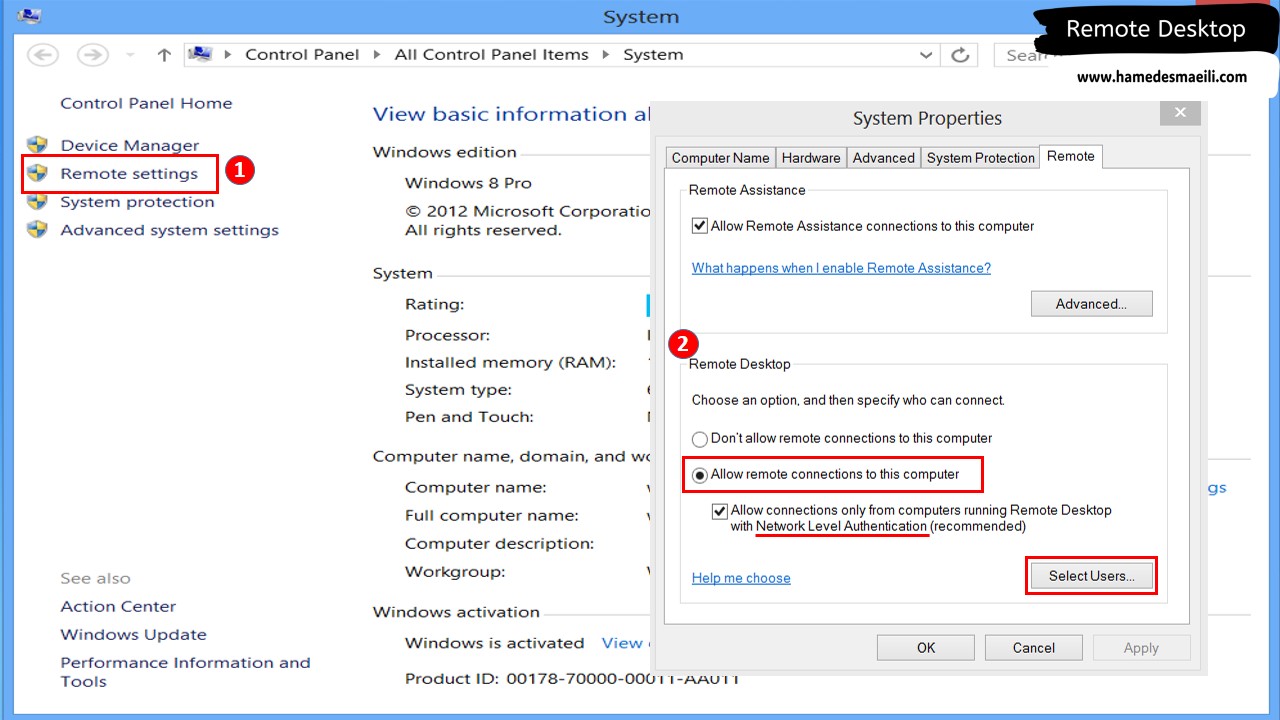Image resolution: width=1280 pixels, height=720 pixels.
Task: Click the Processor label
Action: [447, 335]
